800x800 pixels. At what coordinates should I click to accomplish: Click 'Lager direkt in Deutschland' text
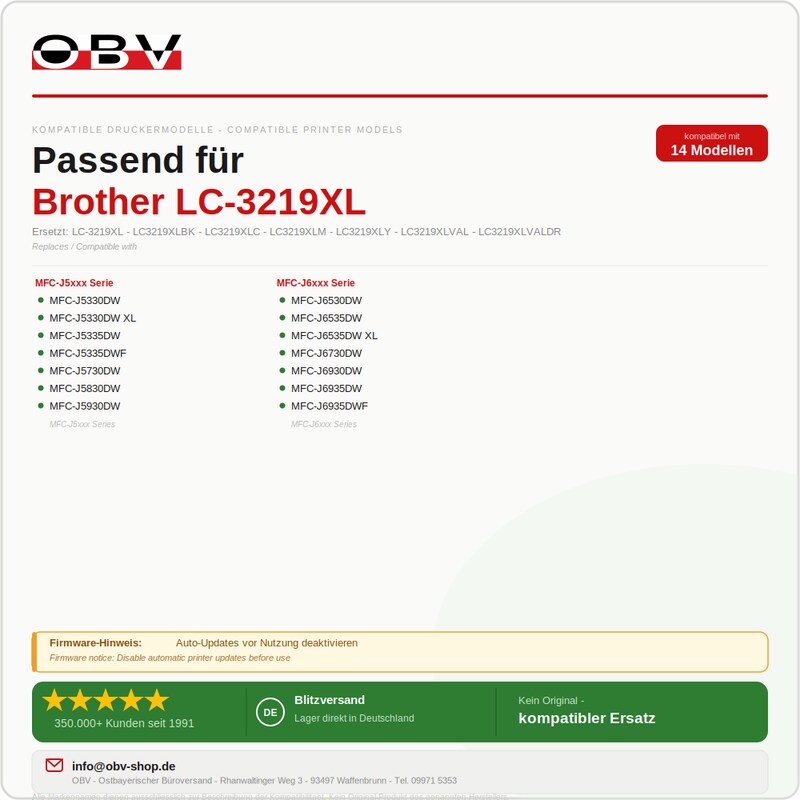coord(354,718)
